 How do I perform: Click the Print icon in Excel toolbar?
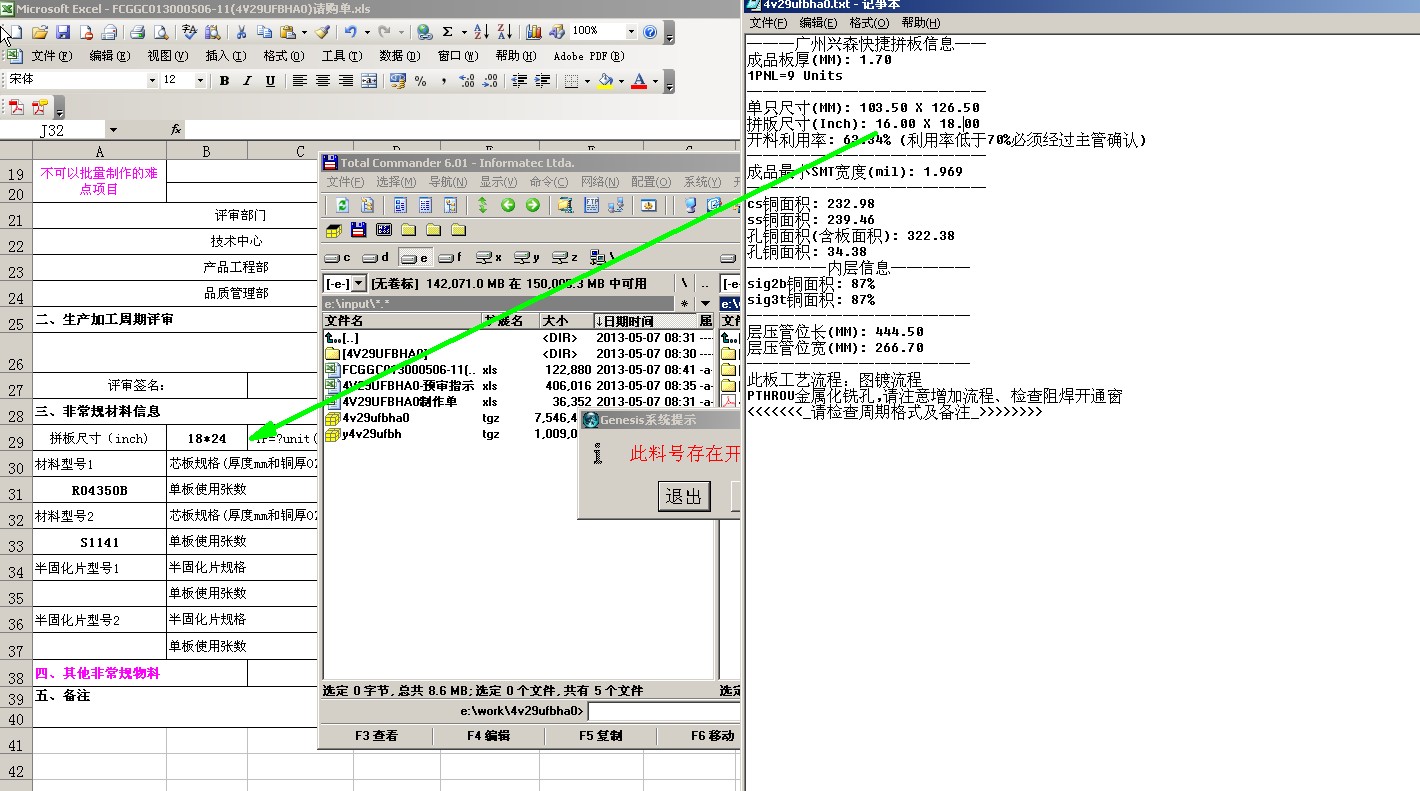138,32
